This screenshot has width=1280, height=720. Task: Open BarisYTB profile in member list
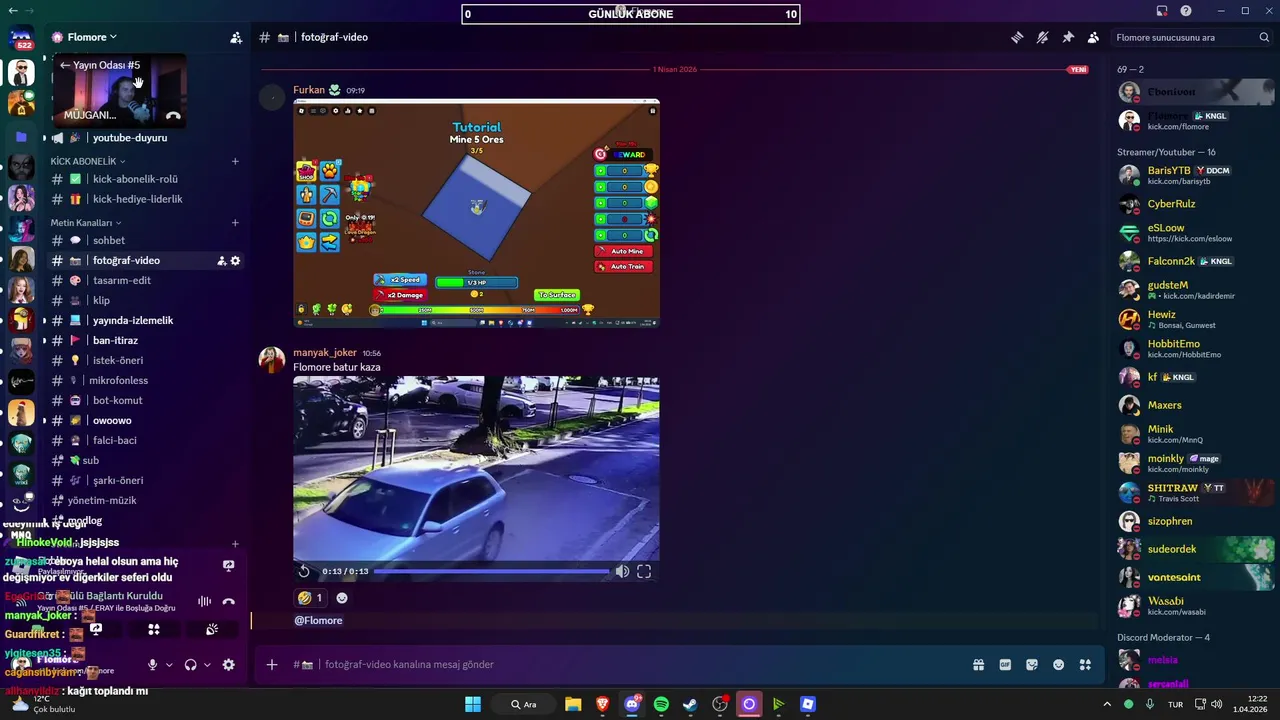(1195, 175)
